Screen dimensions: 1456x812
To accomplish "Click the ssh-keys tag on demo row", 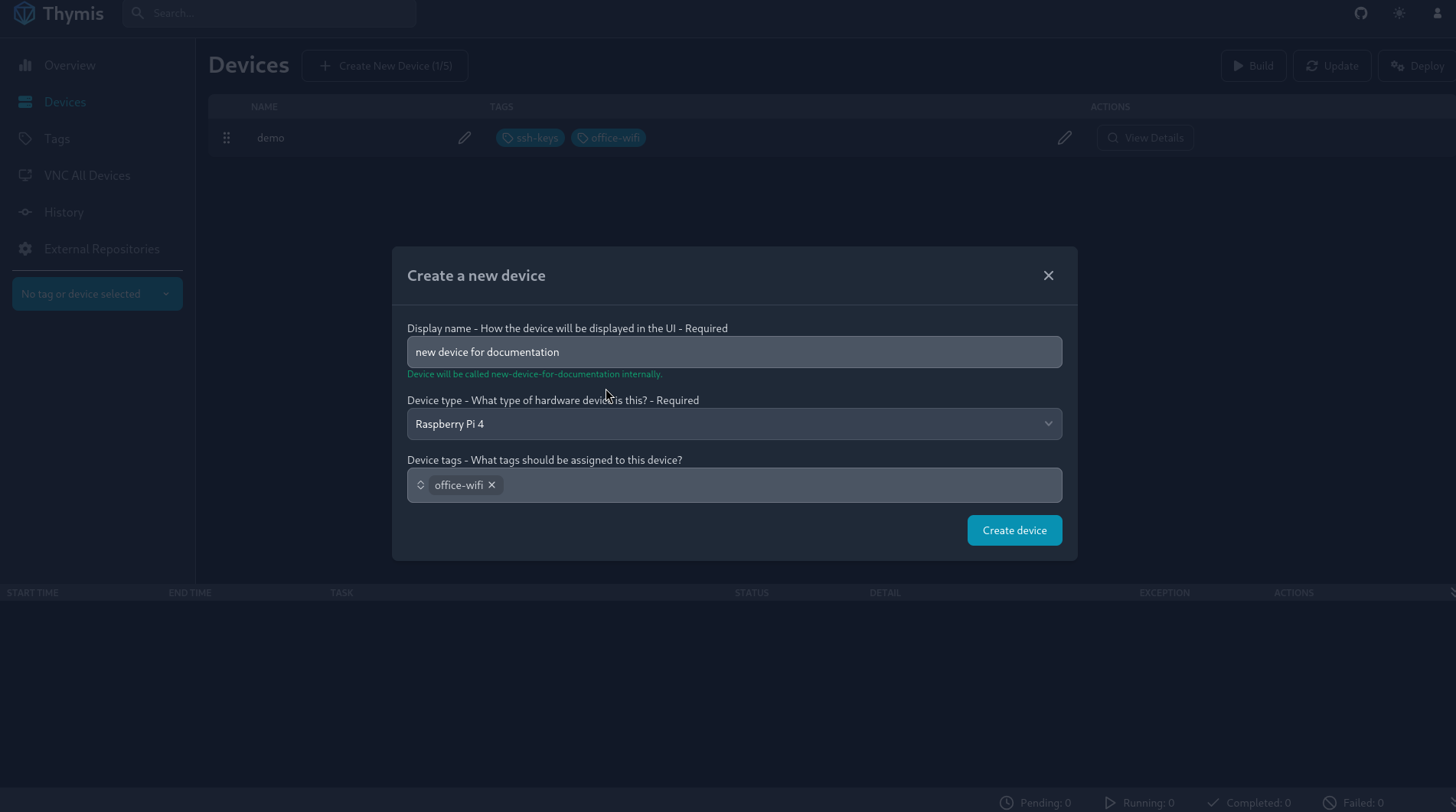I will tap(530, 138).
